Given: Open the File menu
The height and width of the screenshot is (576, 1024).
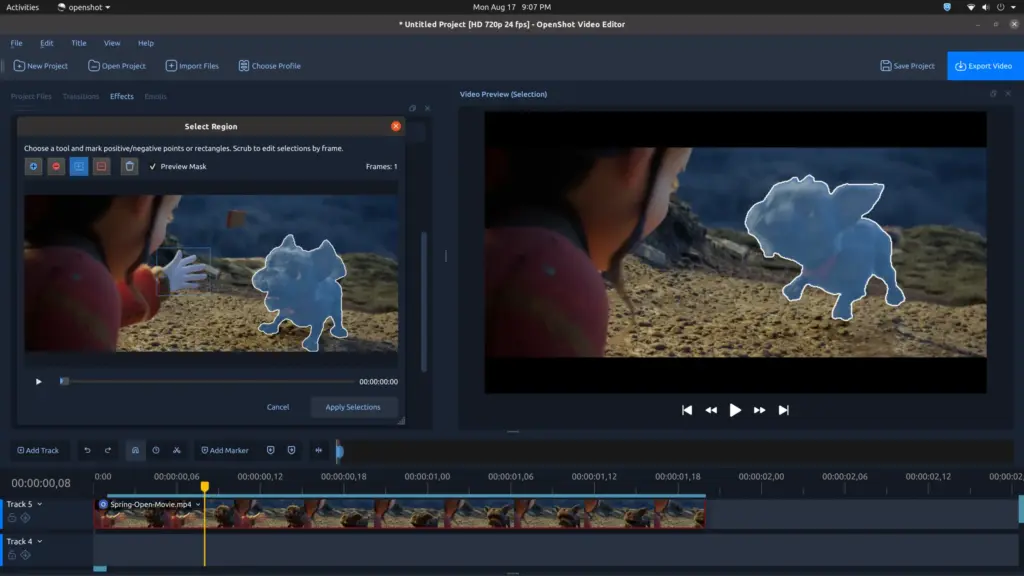Looking at the screenshot, I should [x=16, y=43].
